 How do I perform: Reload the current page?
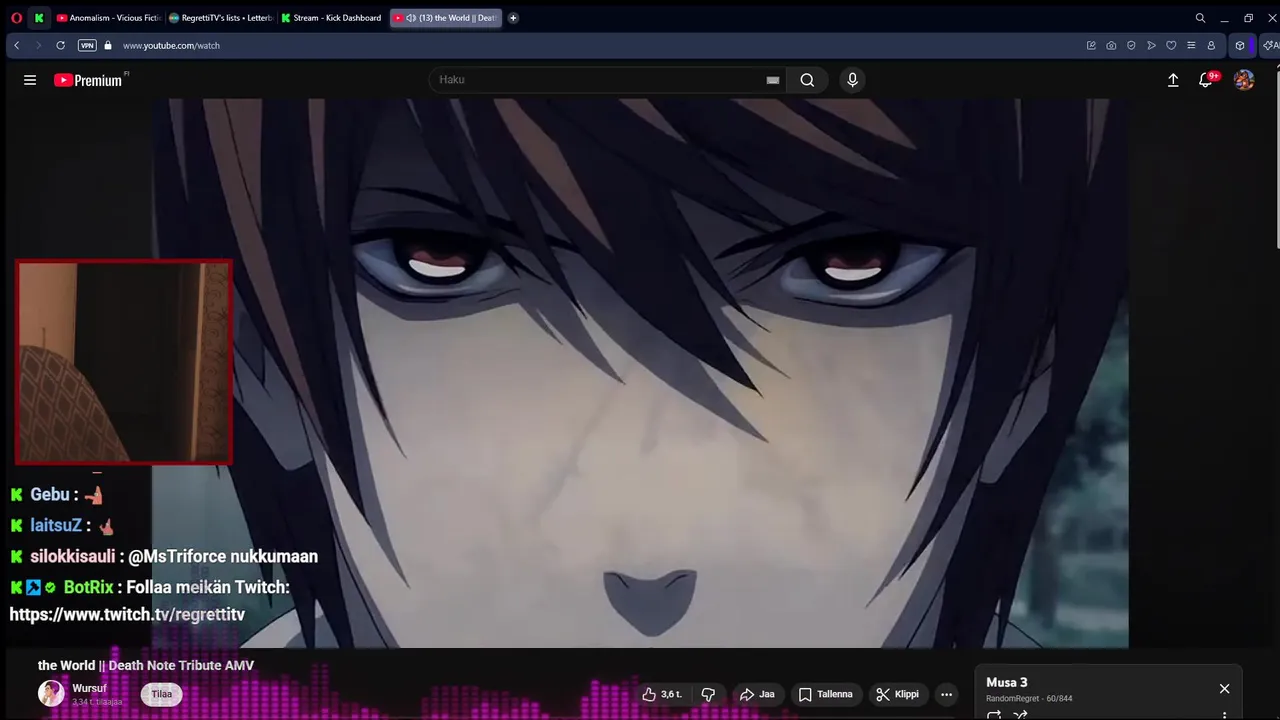click(60, 45)
